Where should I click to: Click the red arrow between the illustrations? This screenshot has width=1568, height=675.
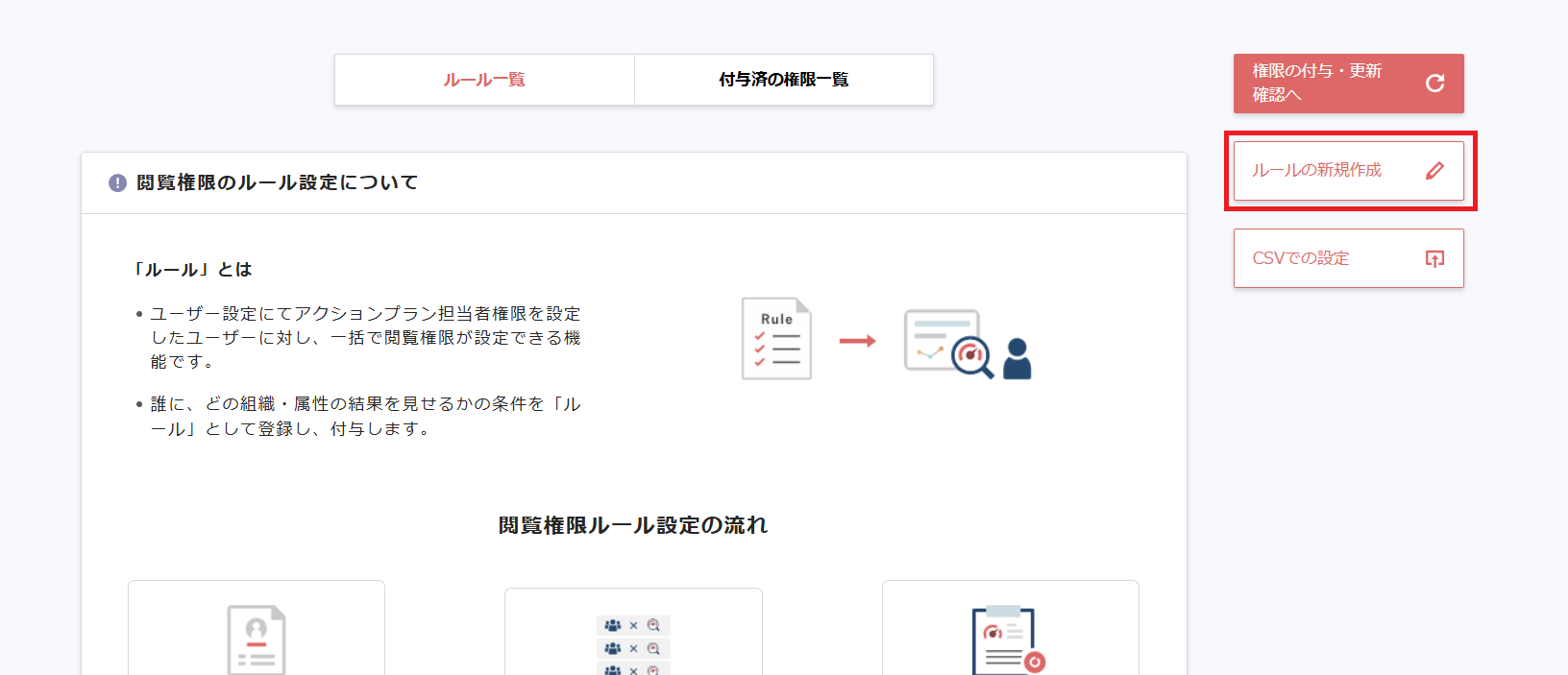click(857, 341)
